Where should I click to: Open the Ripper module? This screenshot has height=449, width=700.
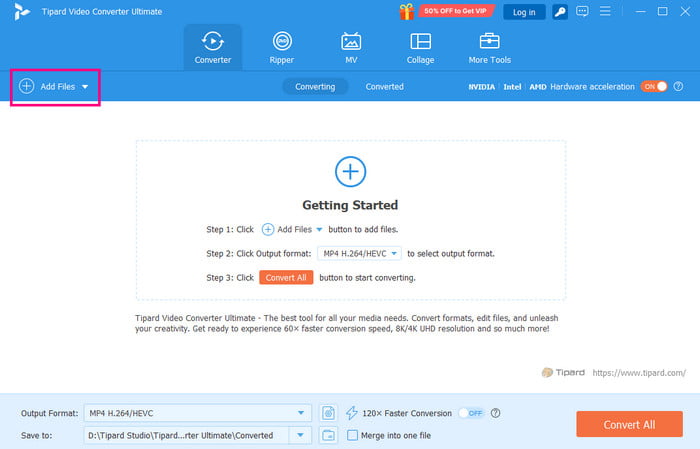(281, 47)
